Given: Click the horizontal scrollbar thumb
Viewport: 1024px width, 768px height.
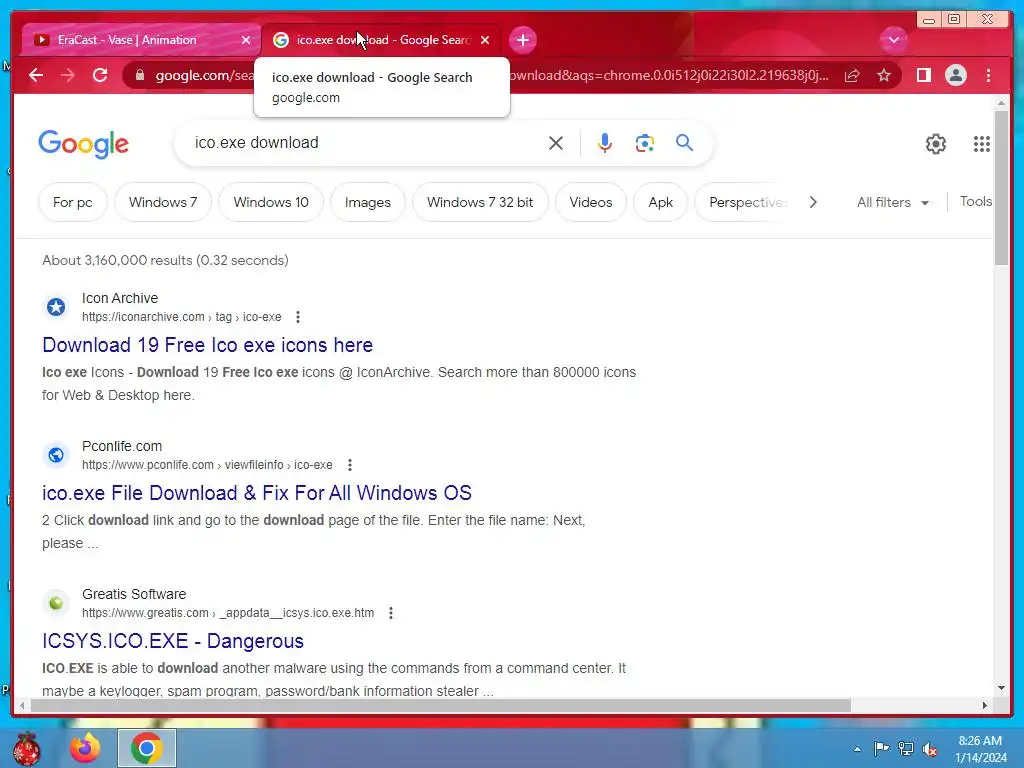Looking at the screenshot, I should pos(441,705).
